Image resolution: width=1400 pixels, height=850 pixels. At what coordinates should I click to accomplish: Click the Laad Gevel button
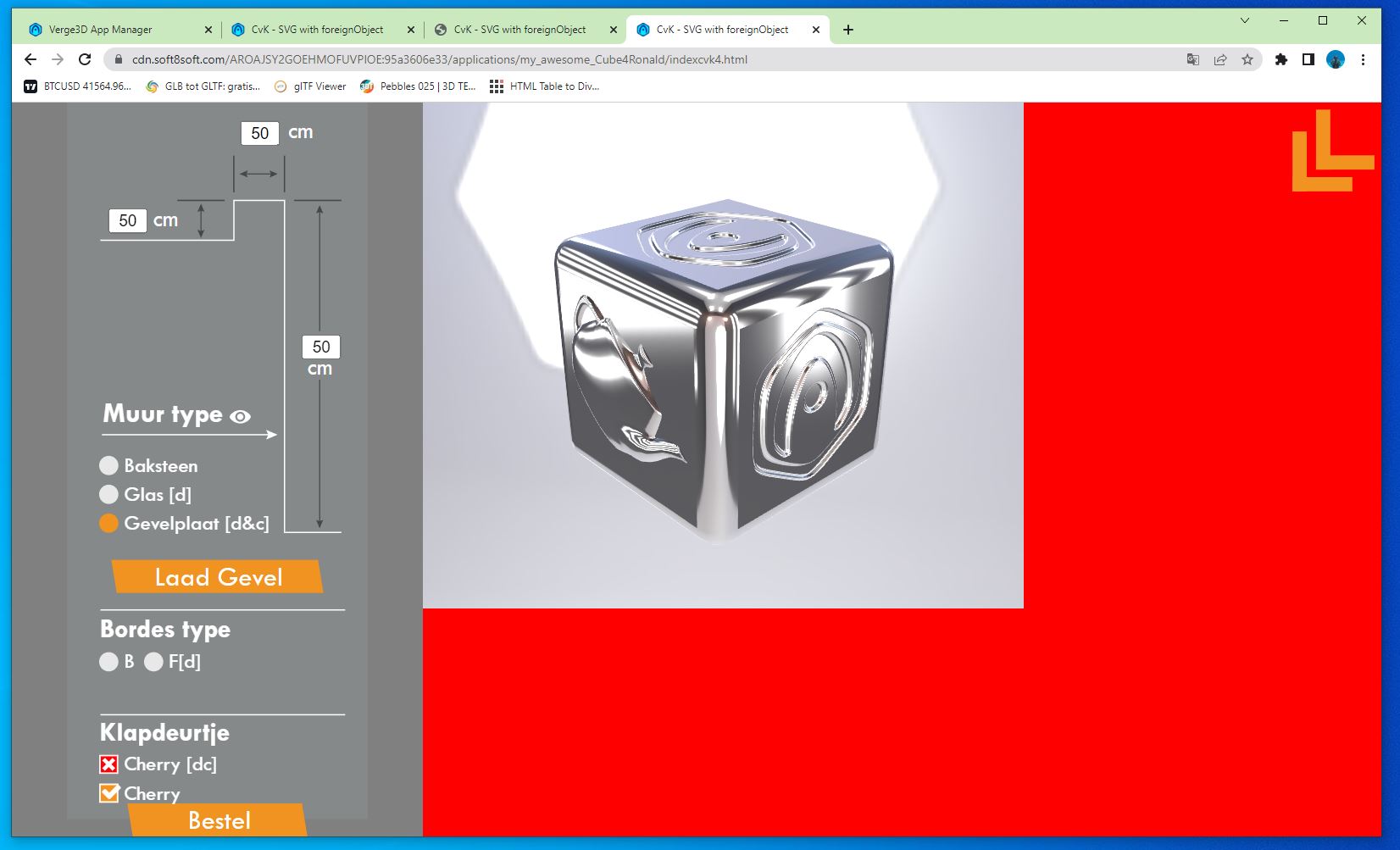click(x=218, y=577)
